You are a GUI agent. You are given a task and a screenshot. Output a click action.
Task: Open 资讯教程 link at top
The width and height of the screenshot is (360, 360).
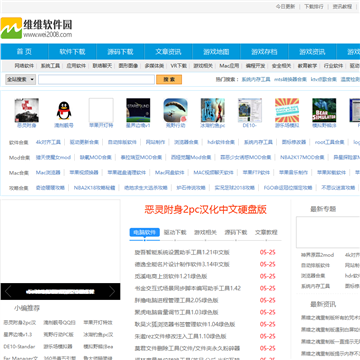[x=342, y=6]
